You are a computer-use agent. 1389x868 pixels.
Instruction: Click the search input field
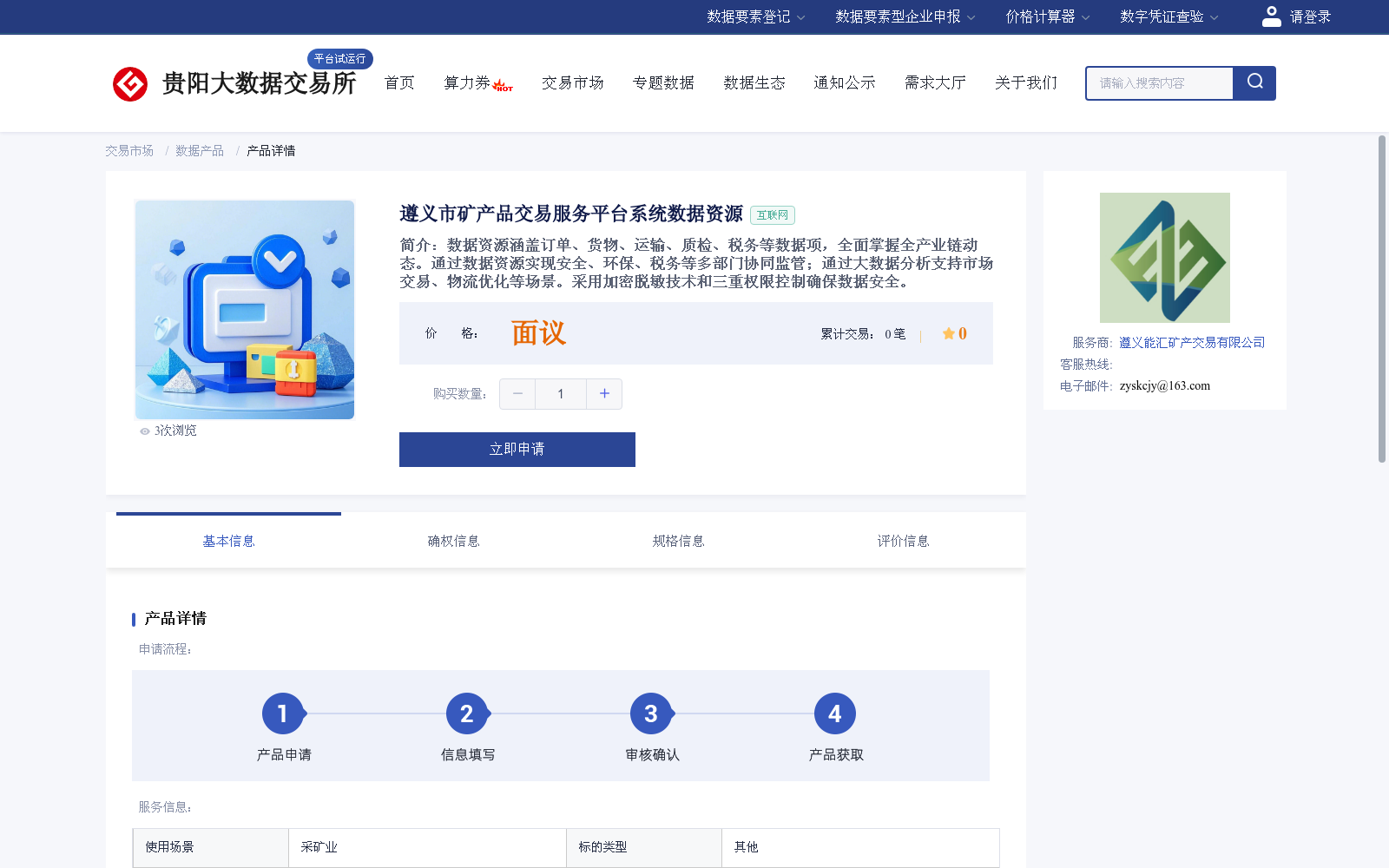click(1160, 83)
